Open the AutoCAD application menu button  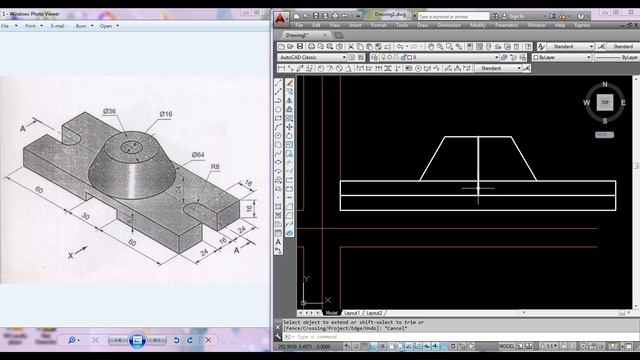[280, 18]
